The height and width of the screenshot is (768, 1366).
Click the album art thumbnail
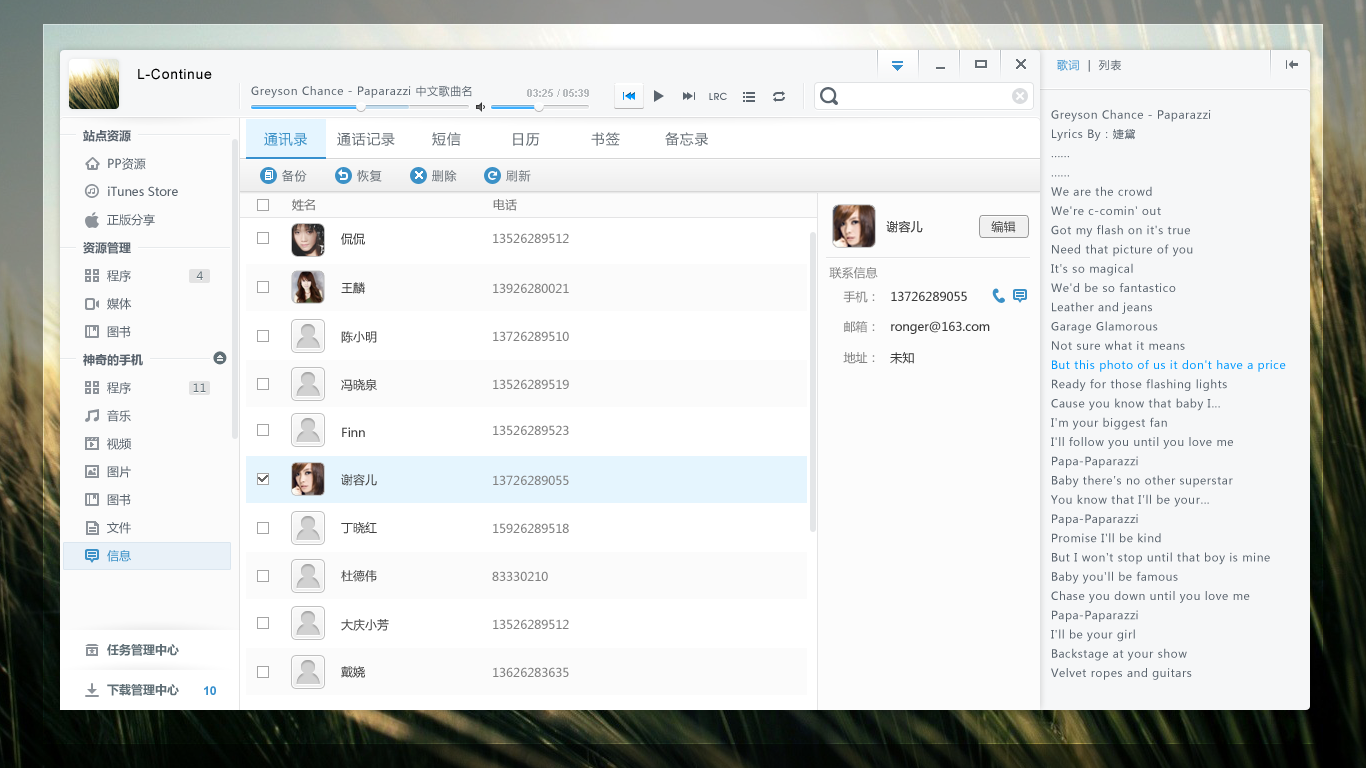tap(94, 84)
